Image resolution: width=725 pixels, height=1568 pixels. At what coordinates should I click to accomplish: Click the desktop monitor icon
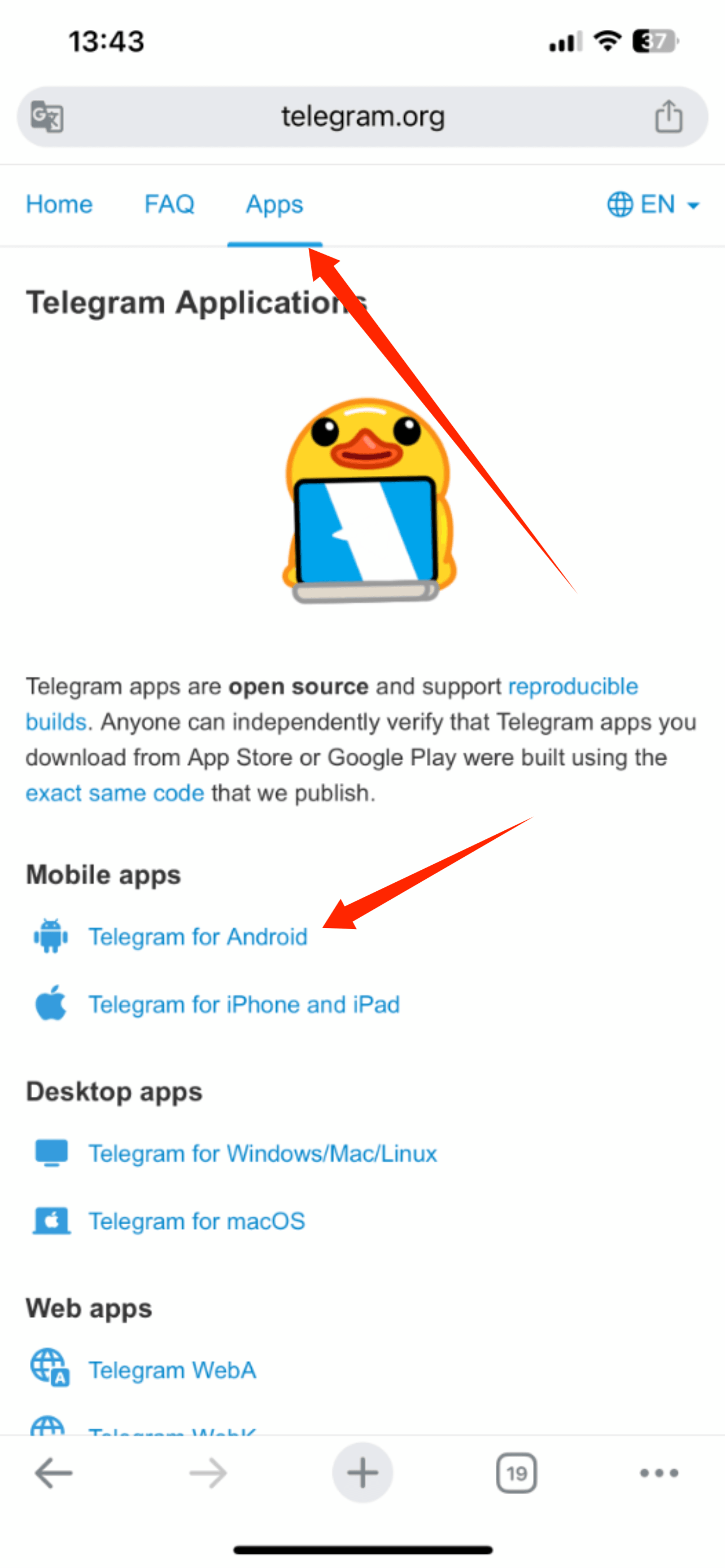51,1153
